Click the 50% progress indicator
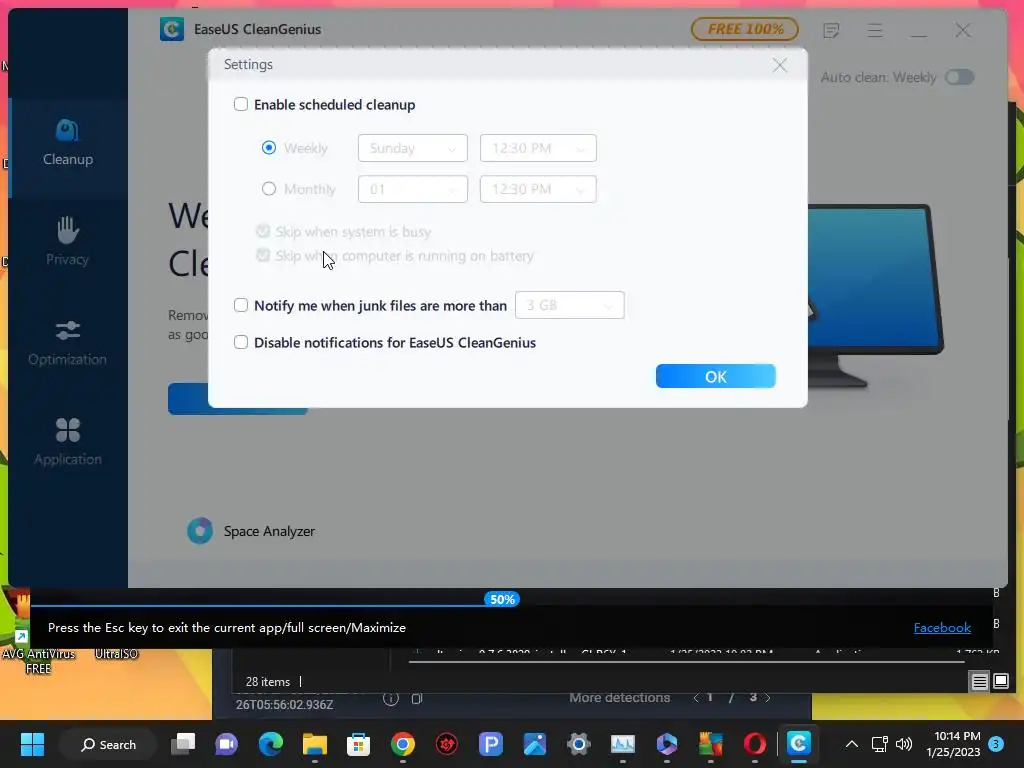The width and height of the screenshot is (1024, 768). (x=502, y=600)
